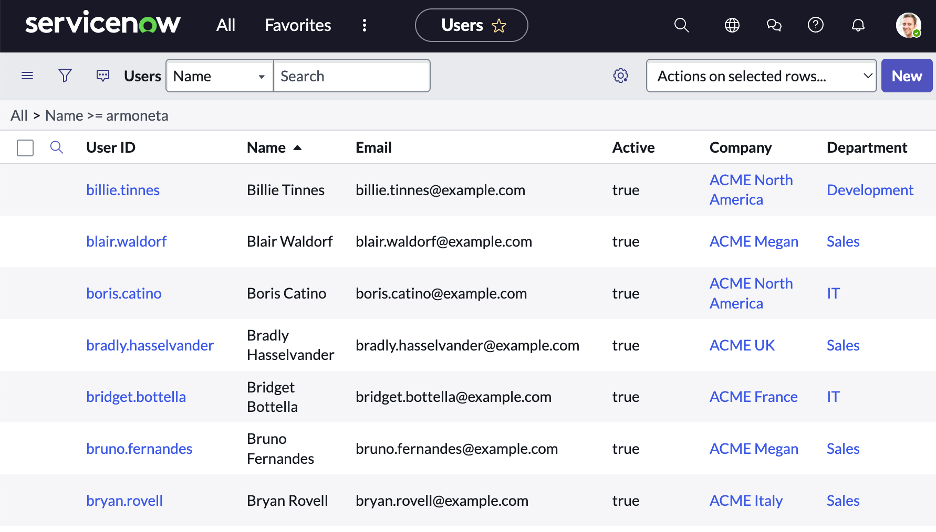
Task: Open the bruno.fernandes user record
Action: pos(139,449)
